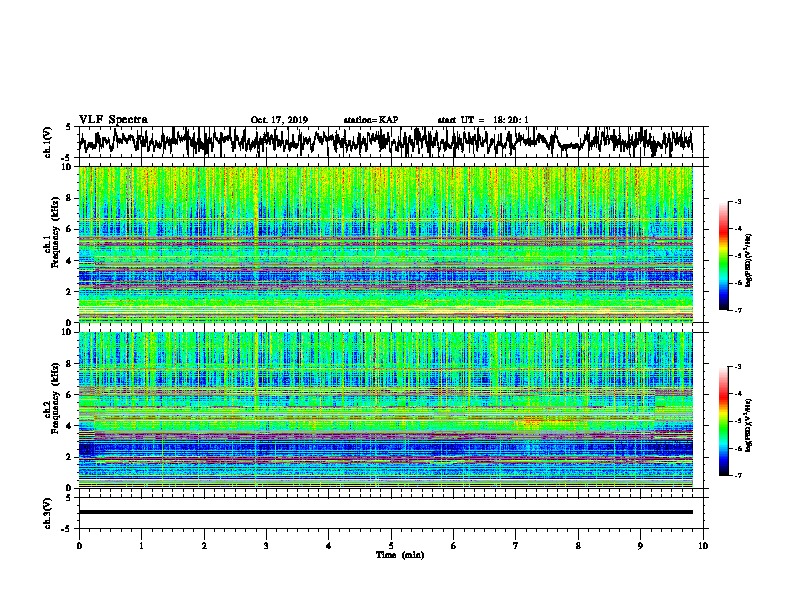The width and height of the screenshot is (792, 612).
Task: Click the time axis tick label "5"
Action: [x=391, y=546]
